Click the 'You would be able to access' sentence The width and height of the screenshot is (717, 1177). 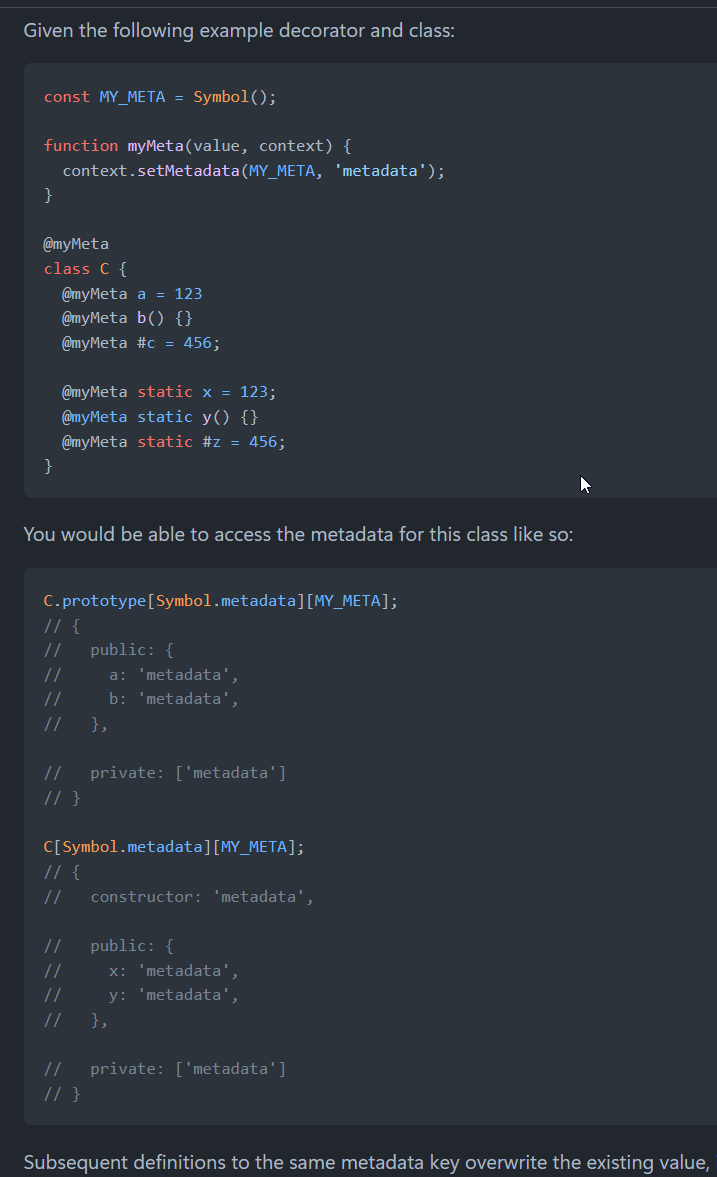click(x=298, y=534)
